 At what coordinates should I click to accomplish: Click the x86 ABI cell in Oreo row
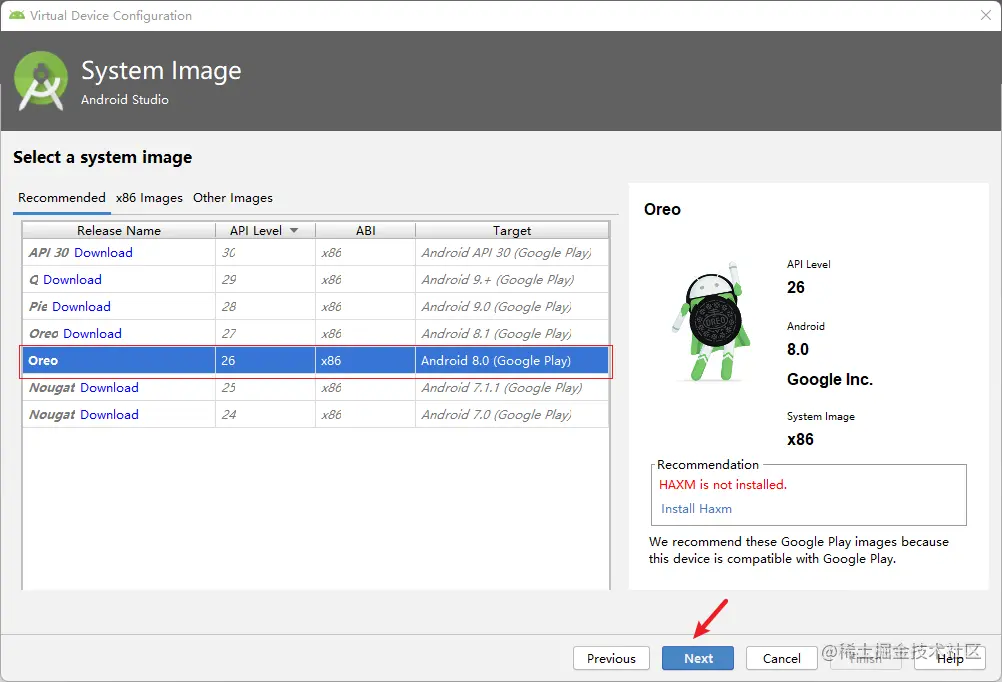click(366, 360)
